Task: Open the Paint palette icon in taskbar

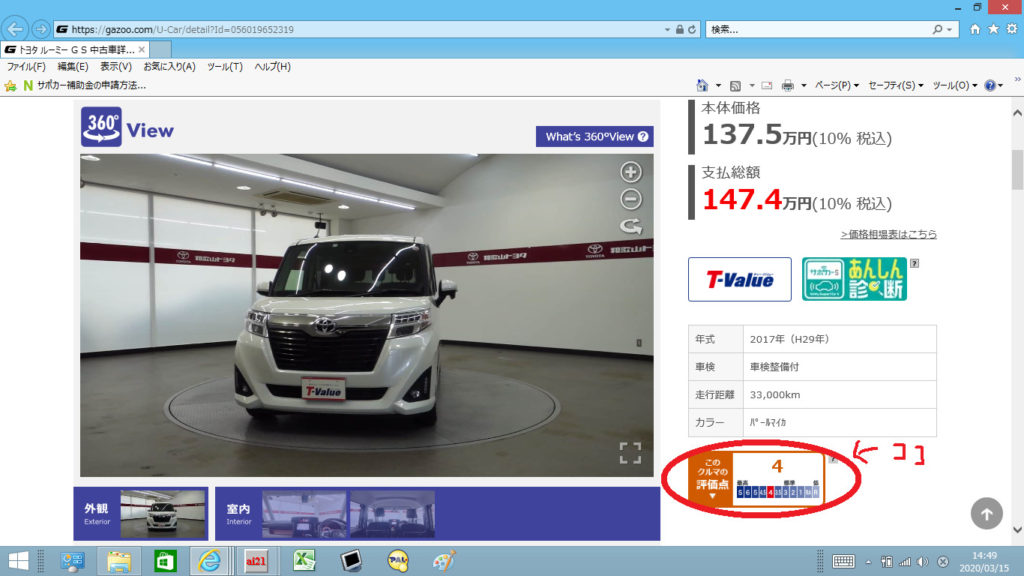Action: (x=444, y=561)
